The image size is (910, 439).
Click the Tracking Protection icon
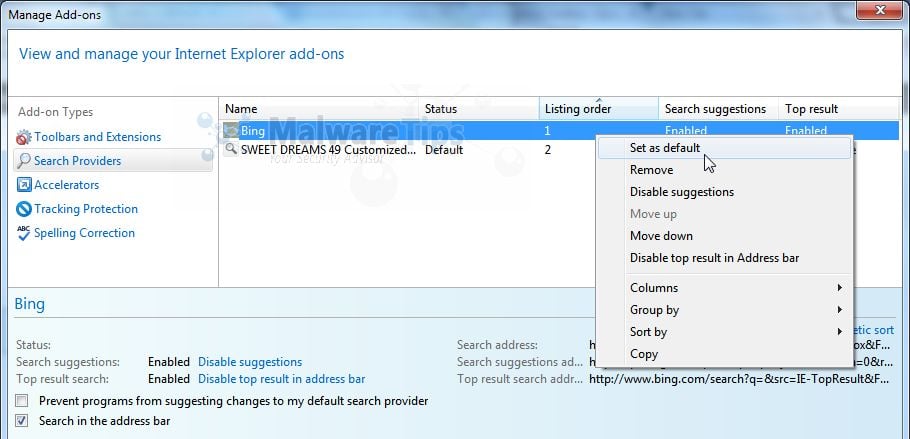click(24, 208)
